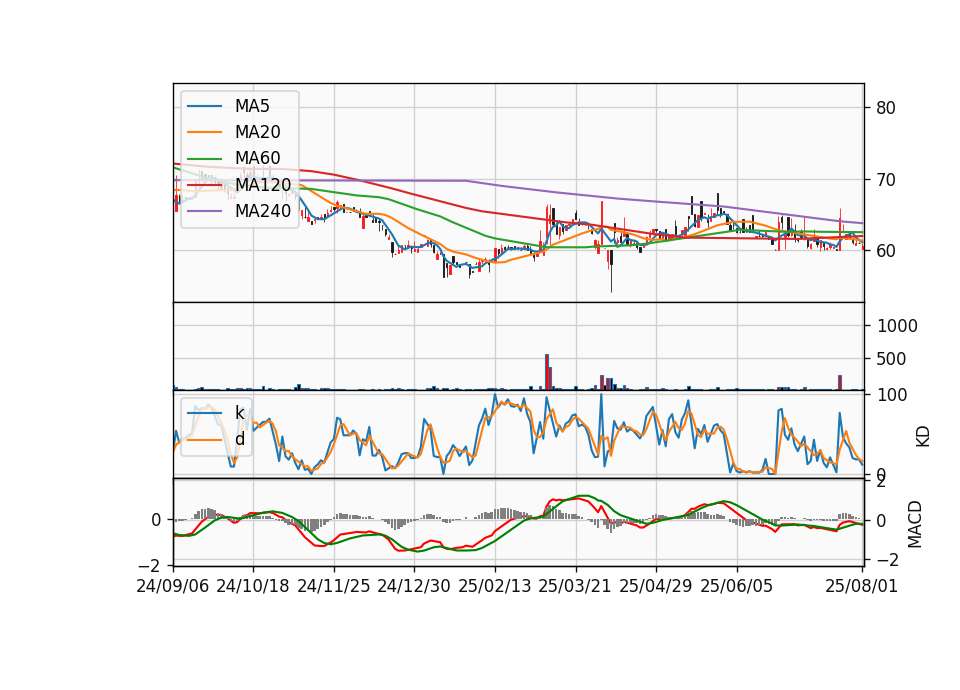Click the 25/06/05 date axis label
The image size is (960, 690).
coord(737,586)
